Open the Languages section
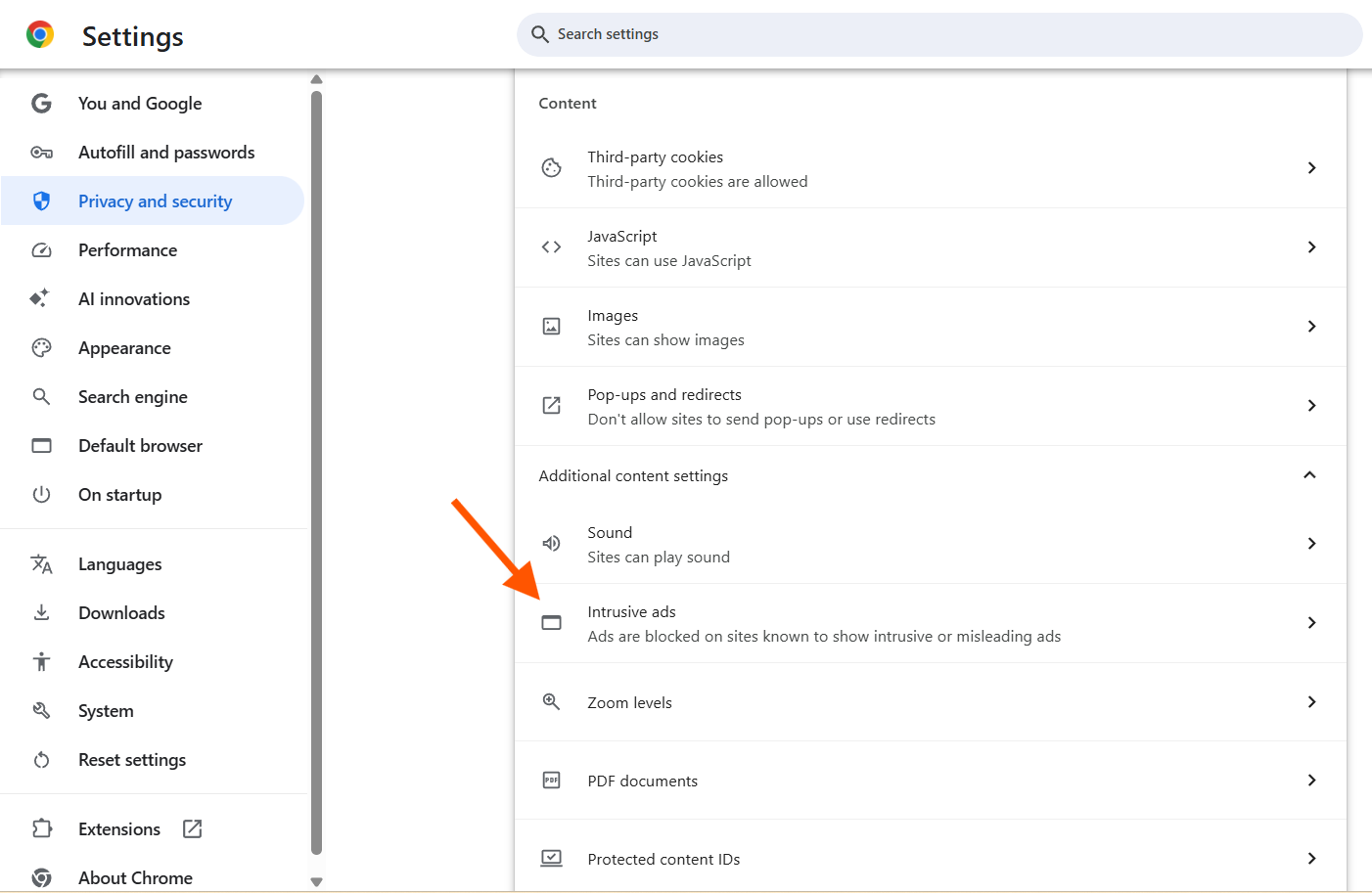The width and height of the screenshot is (1372, 893). [153, 564]
